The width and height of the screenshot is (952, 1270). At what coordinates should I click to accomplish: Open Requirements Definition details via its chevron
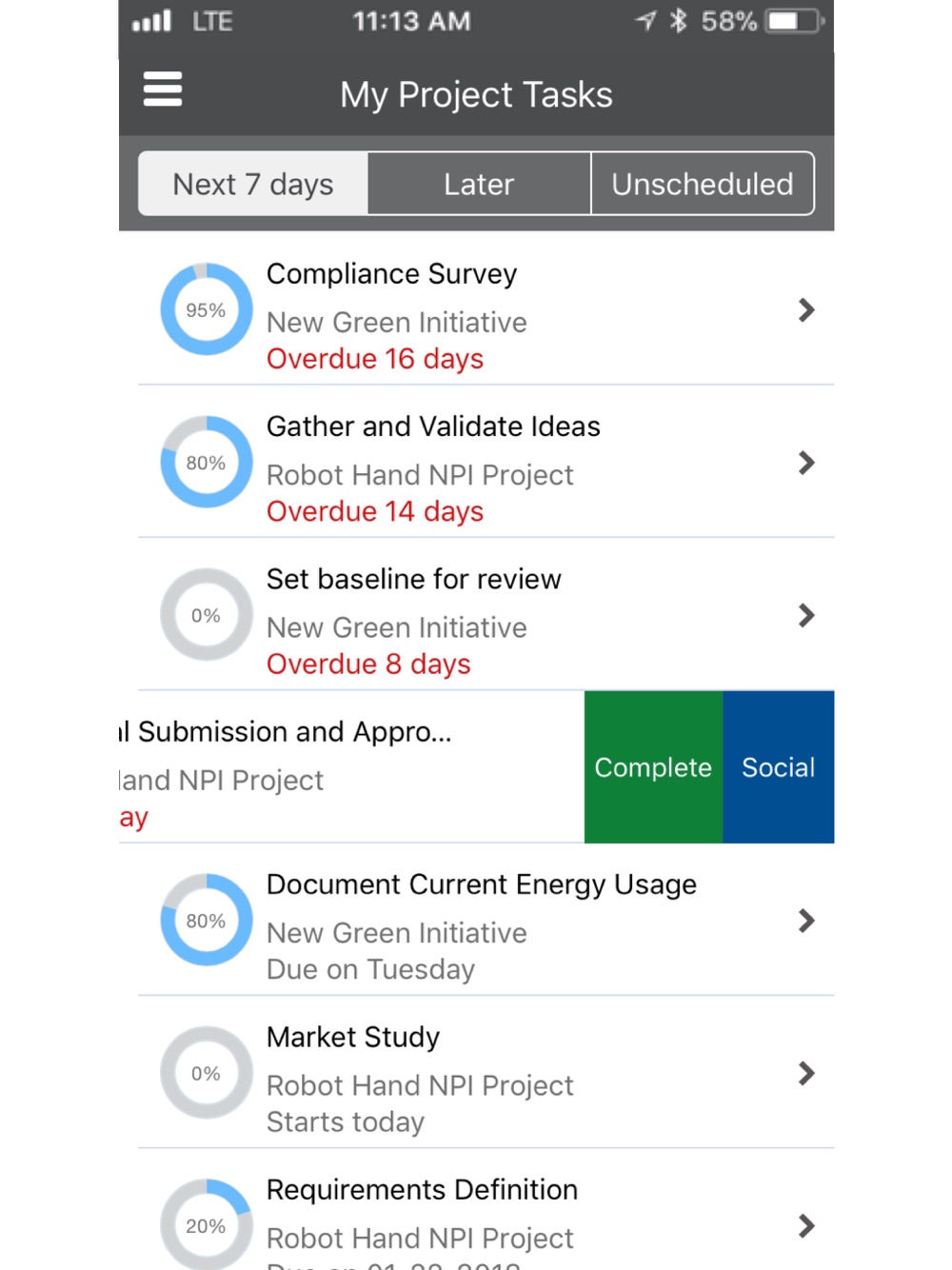(806, 1225)
